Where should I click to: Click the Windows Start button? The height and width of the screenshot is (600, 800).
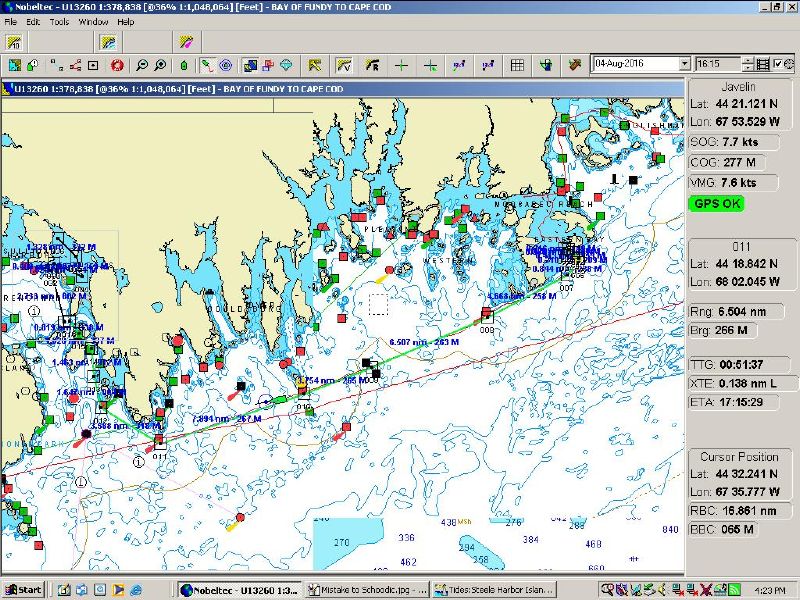(22, 589)
